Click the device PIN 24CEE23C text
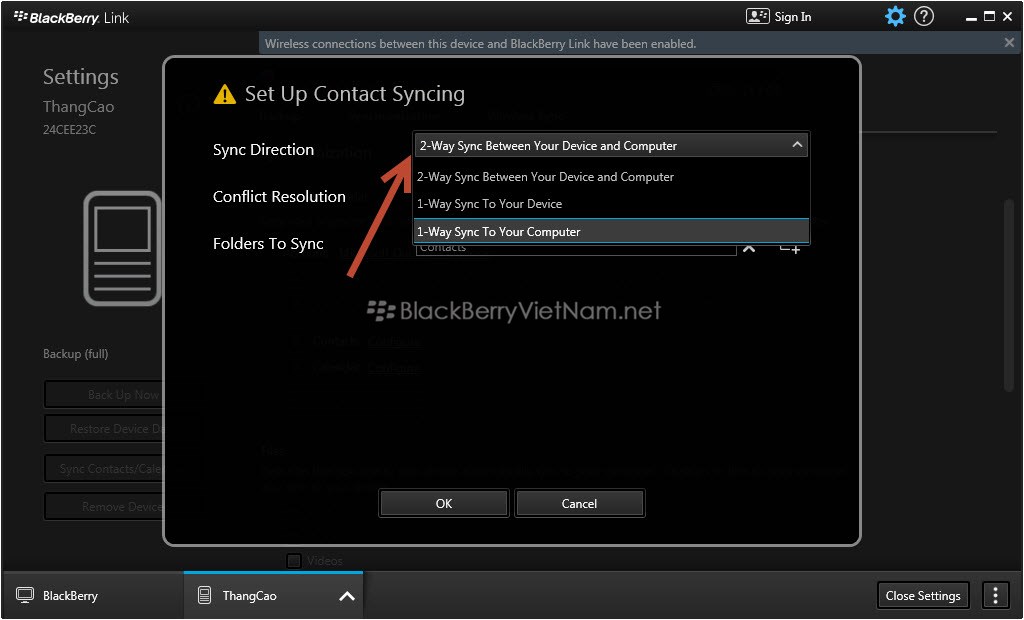The width and height of the screenshot is (1024, 620). 69,129
